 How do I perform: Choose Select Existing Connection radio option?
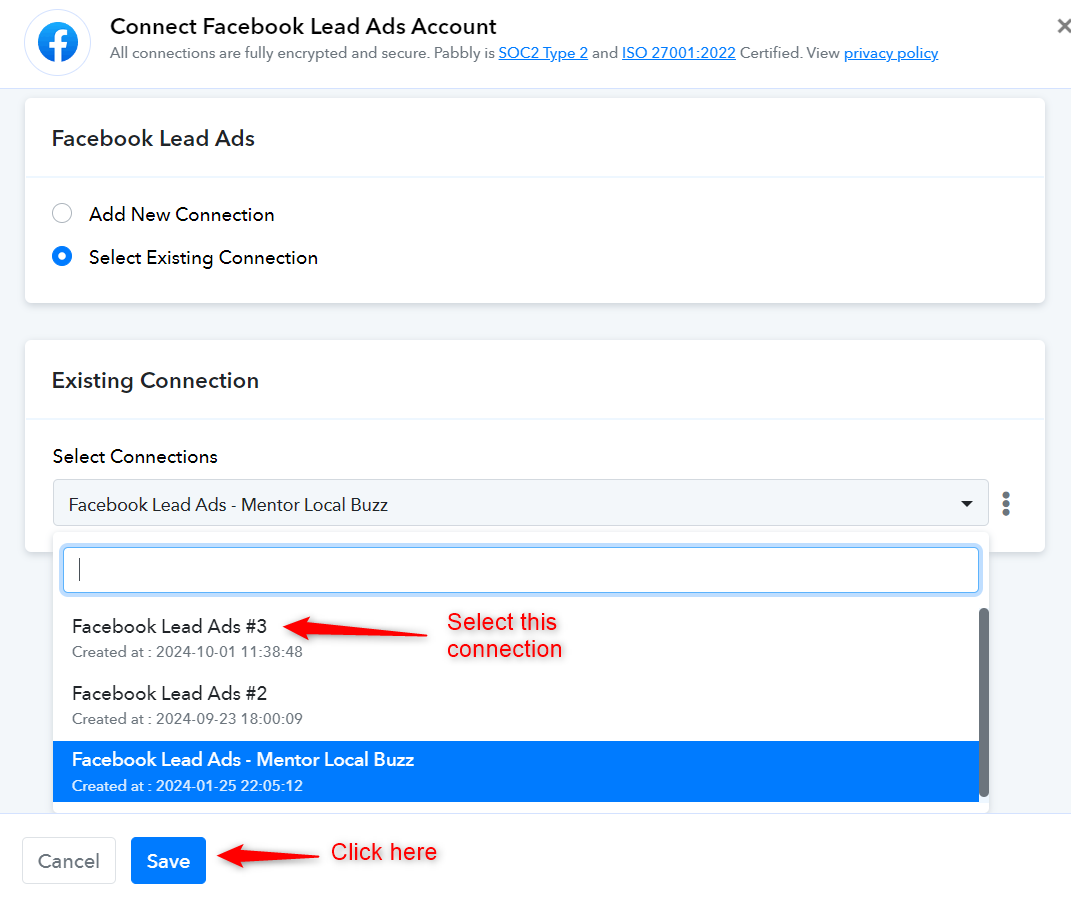[62, 256]
